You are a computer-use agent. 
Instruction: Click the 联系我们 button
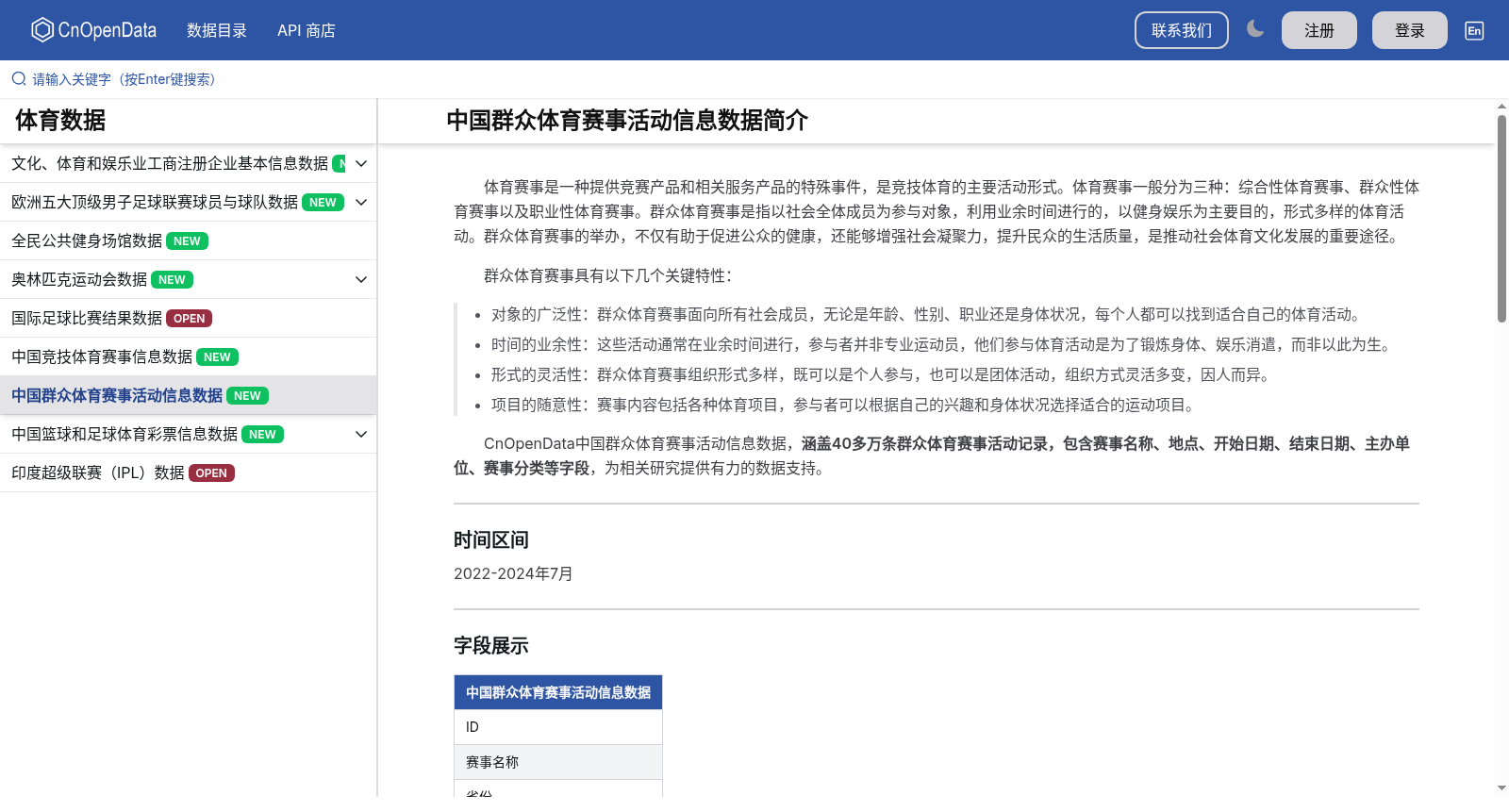click(x=1182, y=30)
